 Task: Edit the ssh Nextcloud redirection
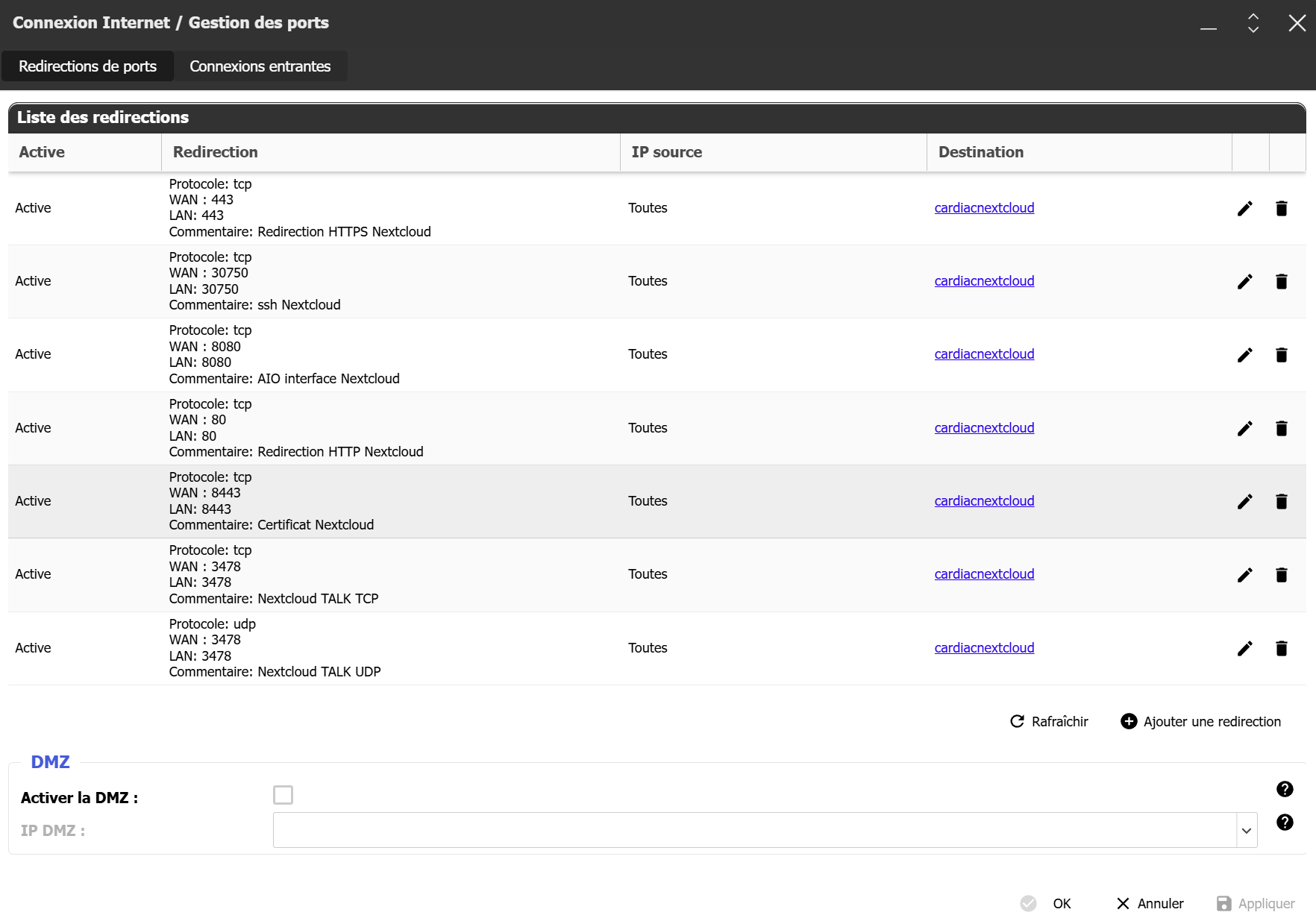tap(1244, 282)
